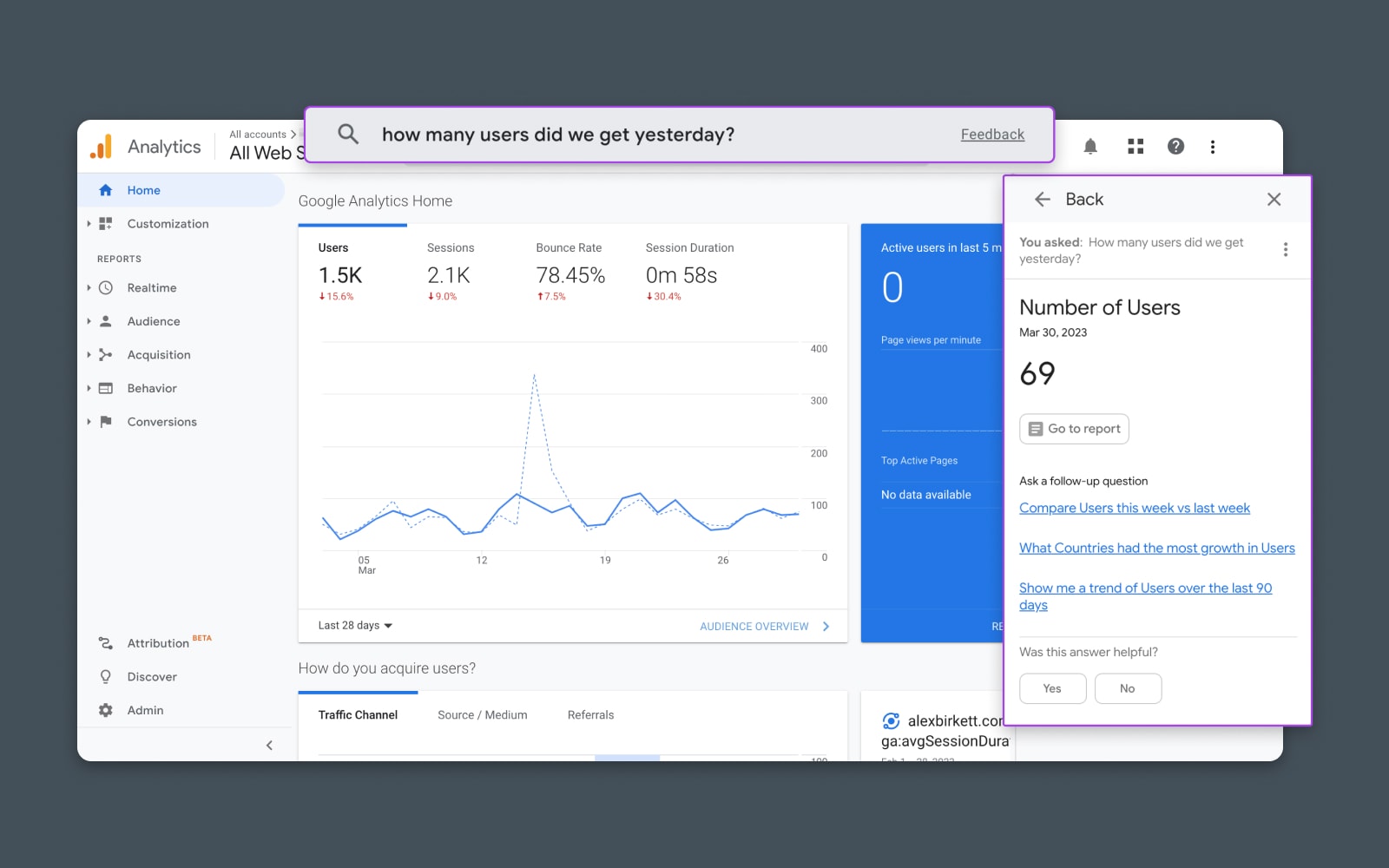Click the Users line chart spike

[x=534, y=375]
